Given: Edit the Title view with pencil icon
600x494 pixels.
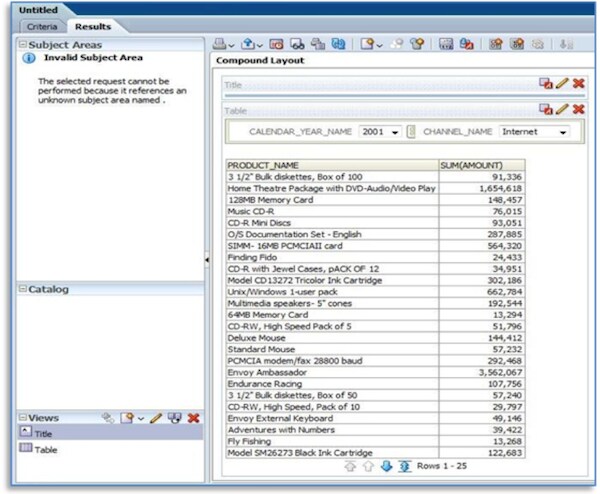Looking at the screenshot, I should click(x=562, y=83).
